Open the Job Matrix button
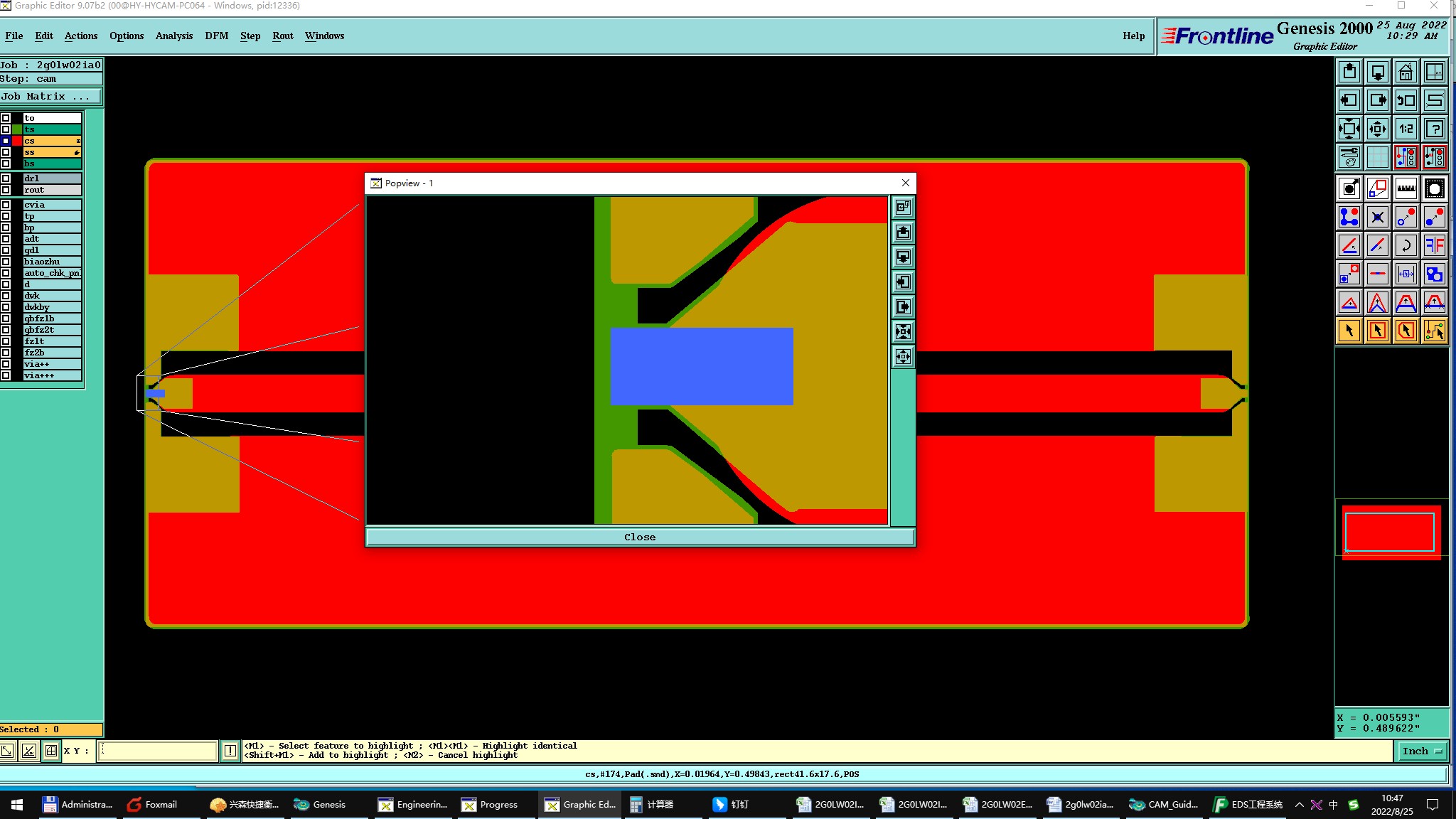Viewport: 1456px width, 819px height. coord(50,96)
